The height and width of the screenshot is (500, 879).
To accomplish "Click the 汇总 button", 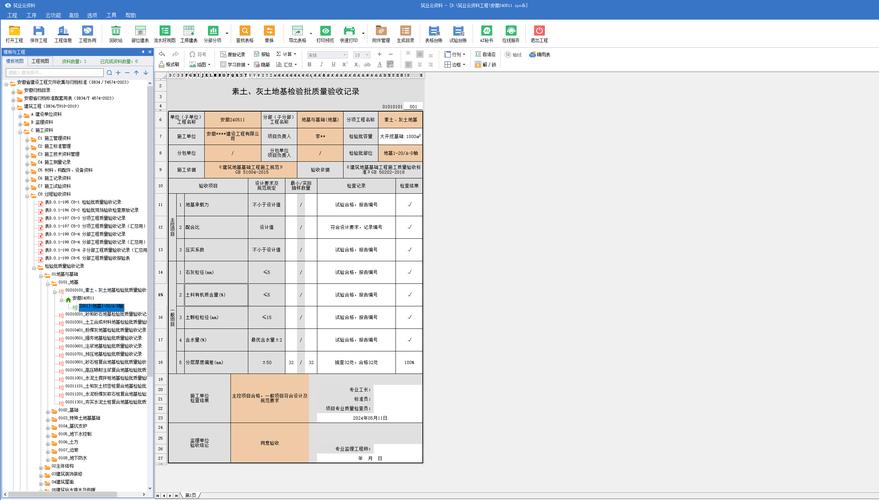I will click(285, 64).
